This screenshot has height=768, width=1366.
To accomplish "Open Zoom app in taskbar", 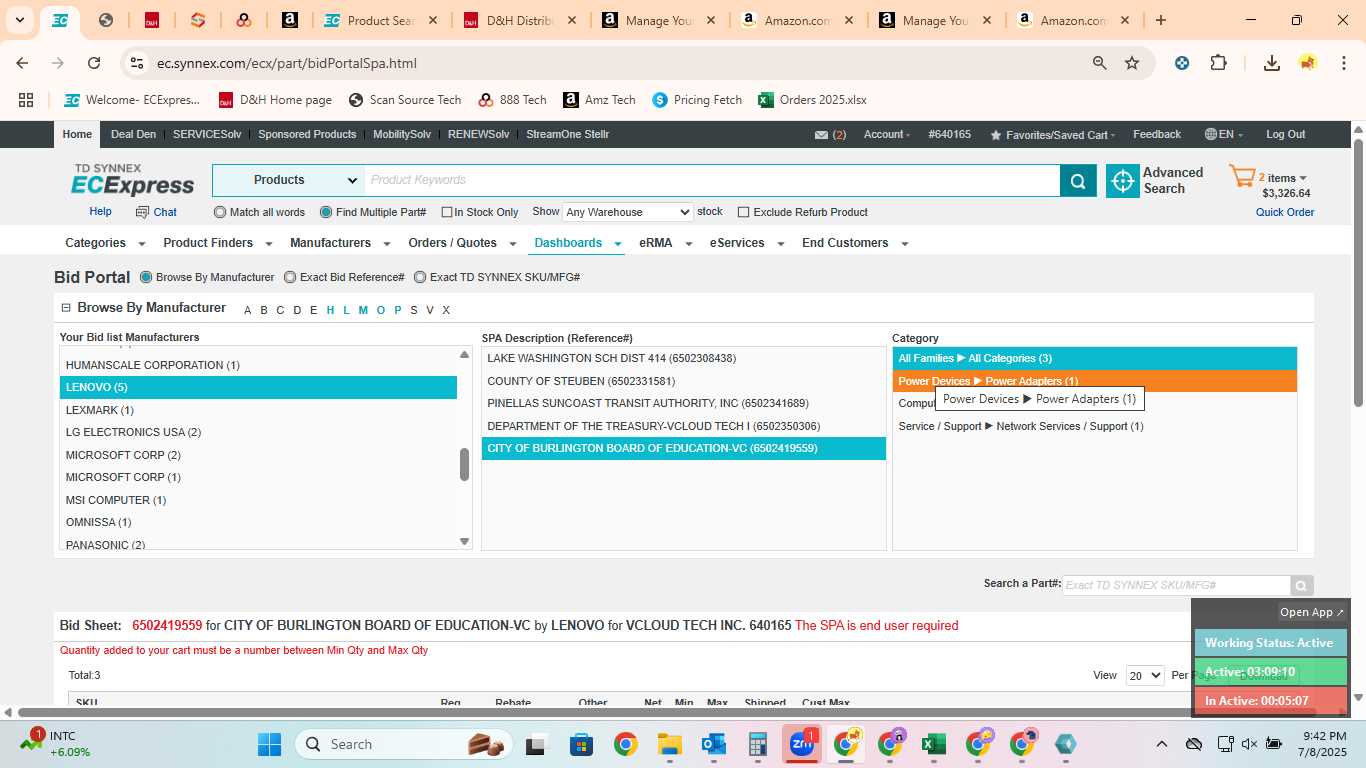I will 802,744.
